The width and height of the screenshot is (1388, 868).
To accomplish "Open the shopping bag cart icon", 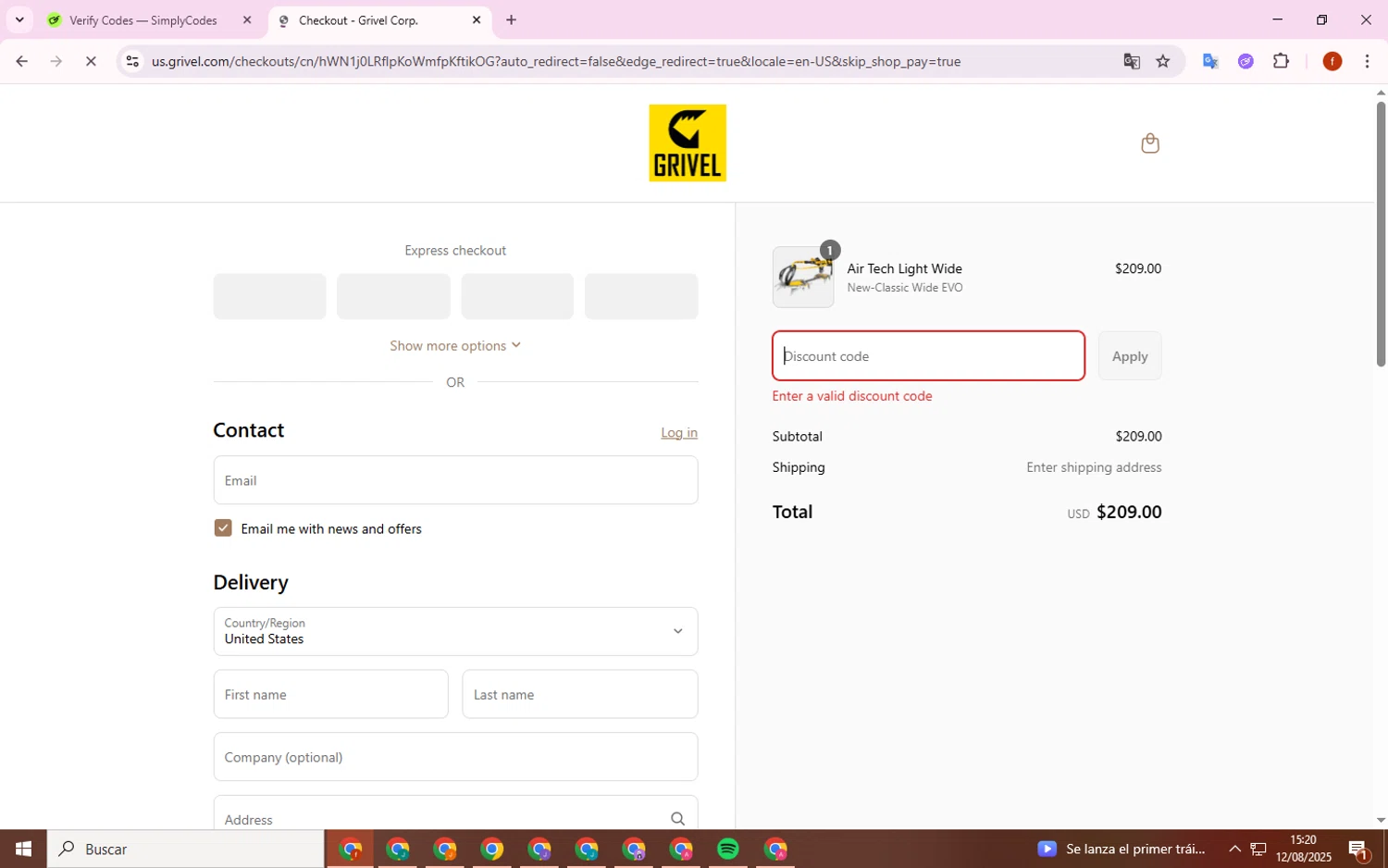I will [1150, 143].
